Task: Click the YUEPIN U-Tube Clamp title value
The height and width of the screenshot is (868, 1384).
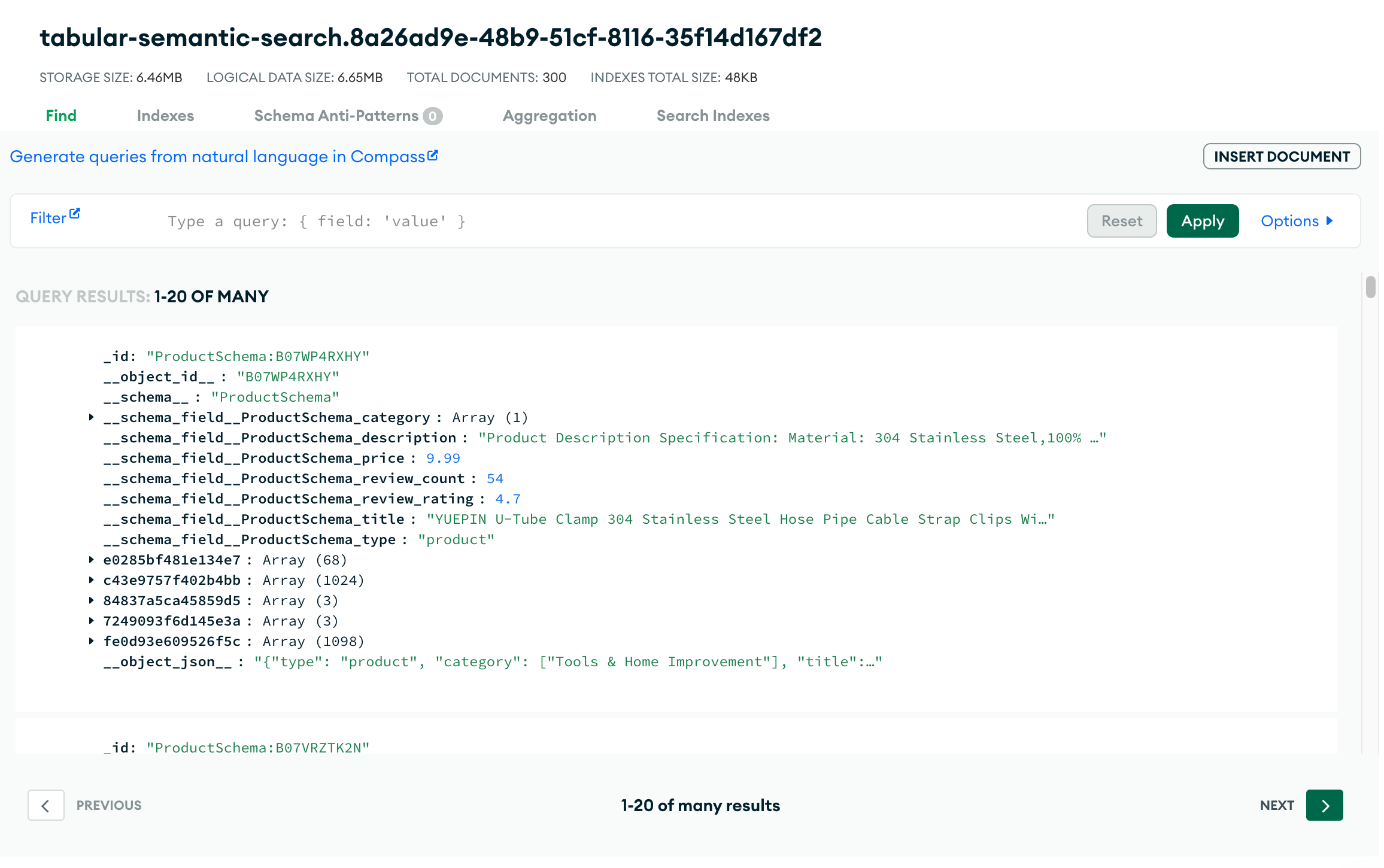Action: pyautogui.click(x=740, y=519)
